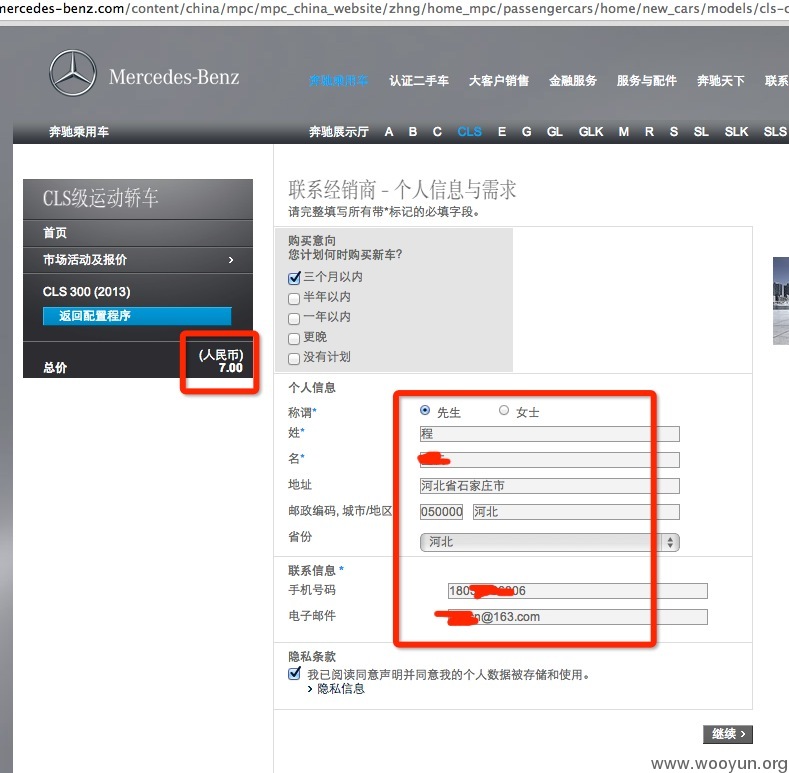This screenshot has height=773, width=789.
Task: Check the 半年以内 checkbox
Action: (294, 298)
